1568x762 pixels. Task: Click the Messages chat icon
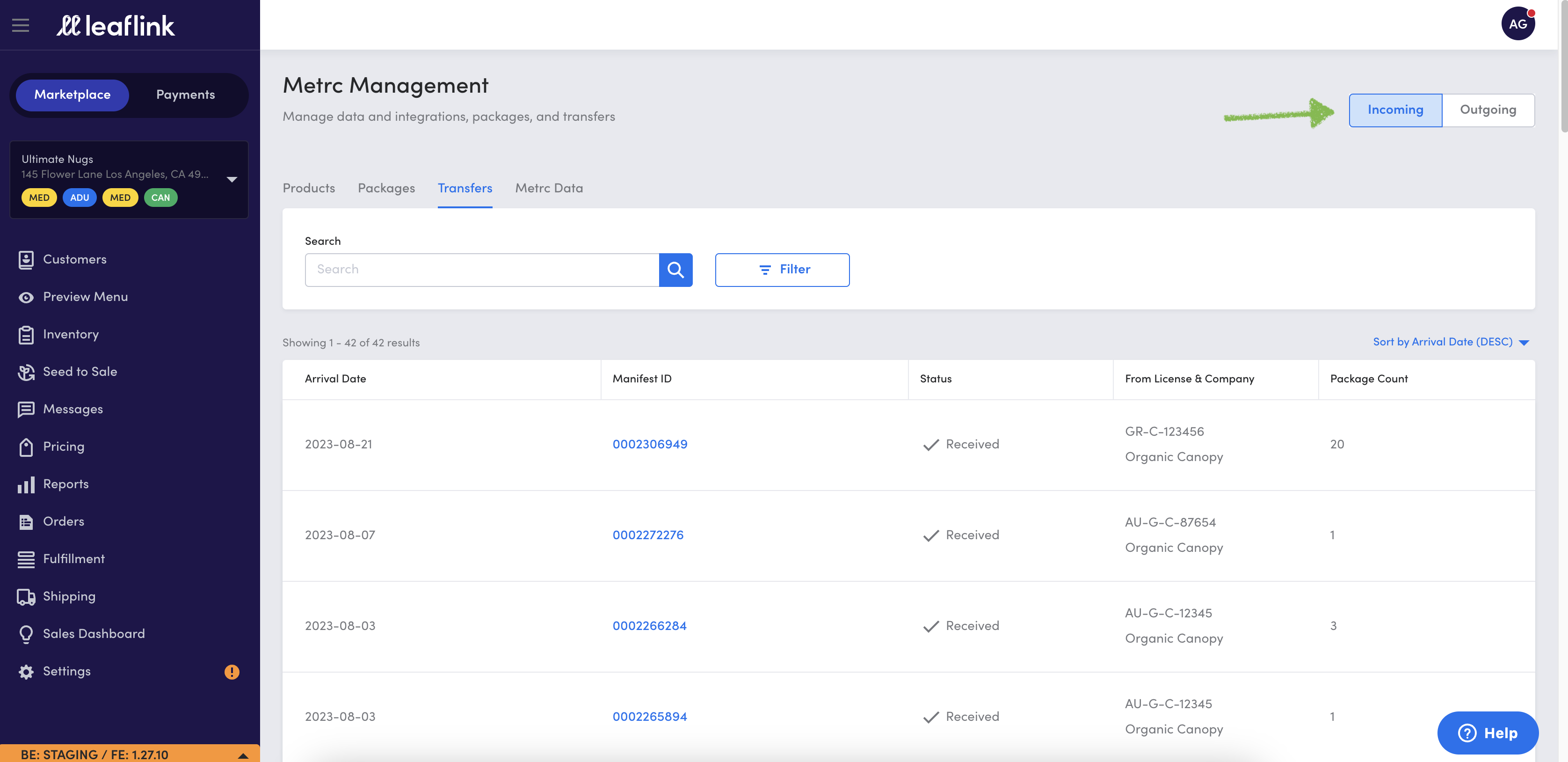(x=26, y=410)
